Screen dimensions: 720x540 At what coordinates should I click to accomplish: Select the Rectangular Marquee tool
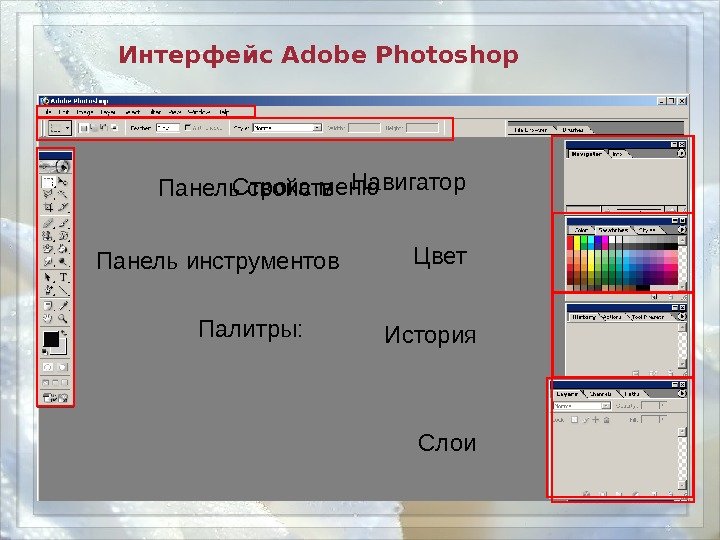(x=48, y=182)
